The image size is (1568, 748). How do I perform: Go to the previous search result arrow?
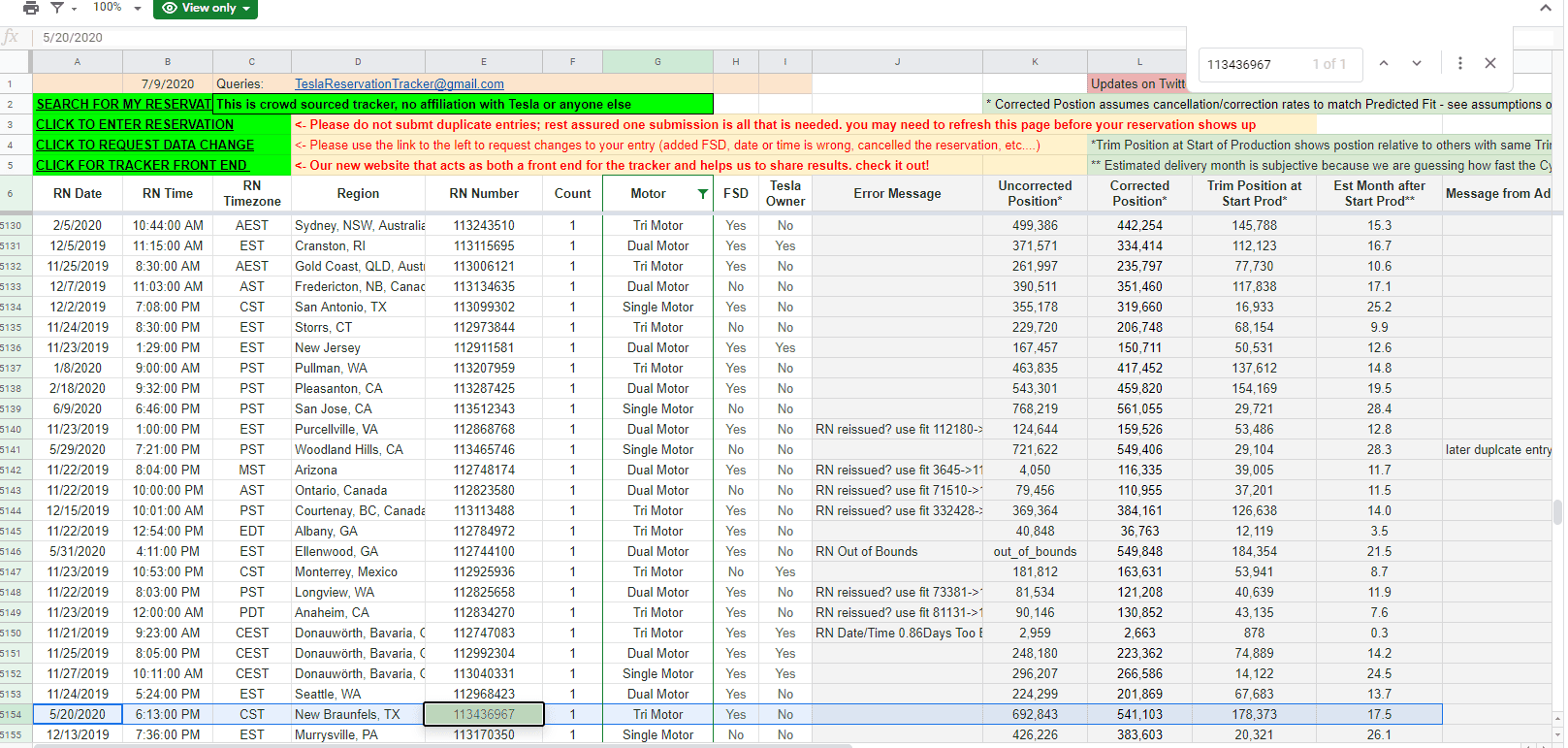coord(1384,64)
